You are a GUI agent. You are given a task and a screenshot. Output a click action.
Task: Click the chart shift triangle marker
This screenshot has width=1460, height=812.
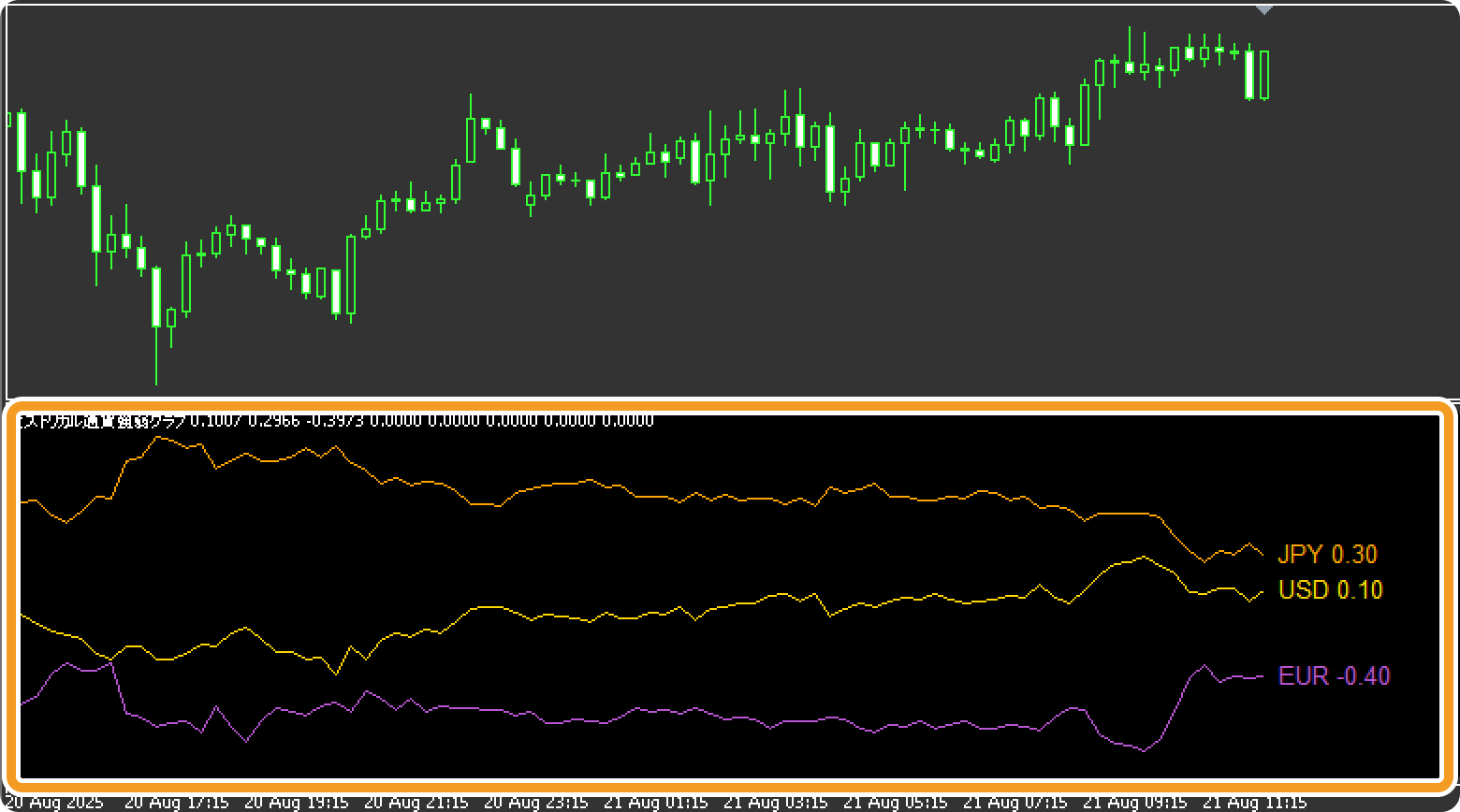point(1264,9)
